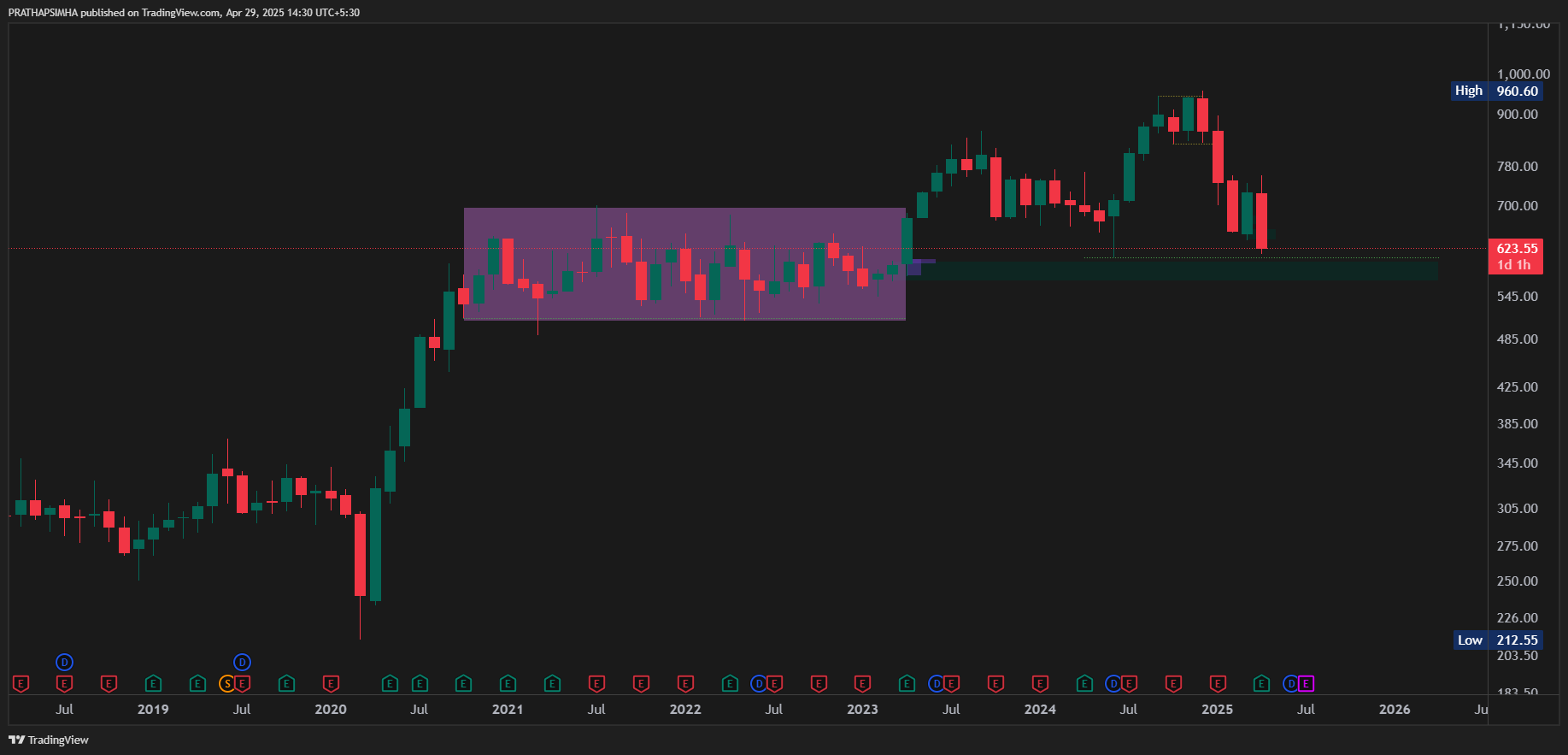Click the 485.00 price axis label
1568x755 pixels.
click(x=1517, y=339)
